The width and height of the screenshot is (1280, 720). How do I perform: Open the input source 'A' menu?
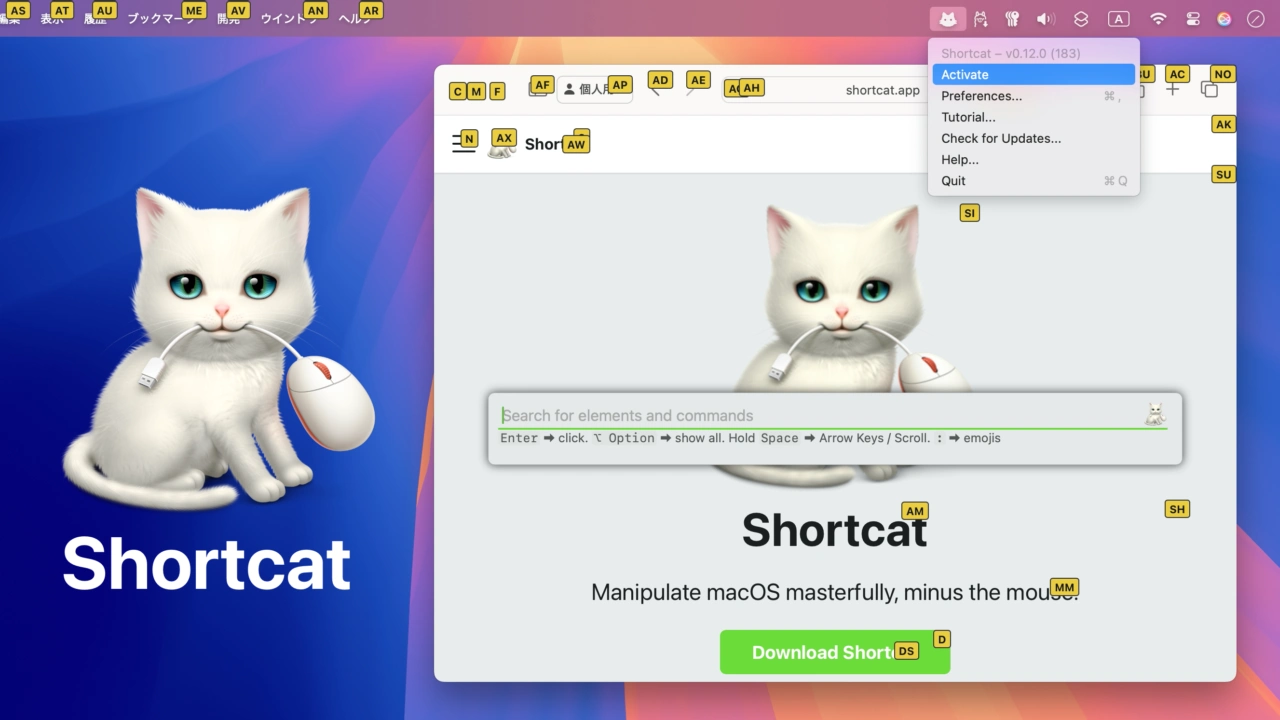coord(1118,19)
